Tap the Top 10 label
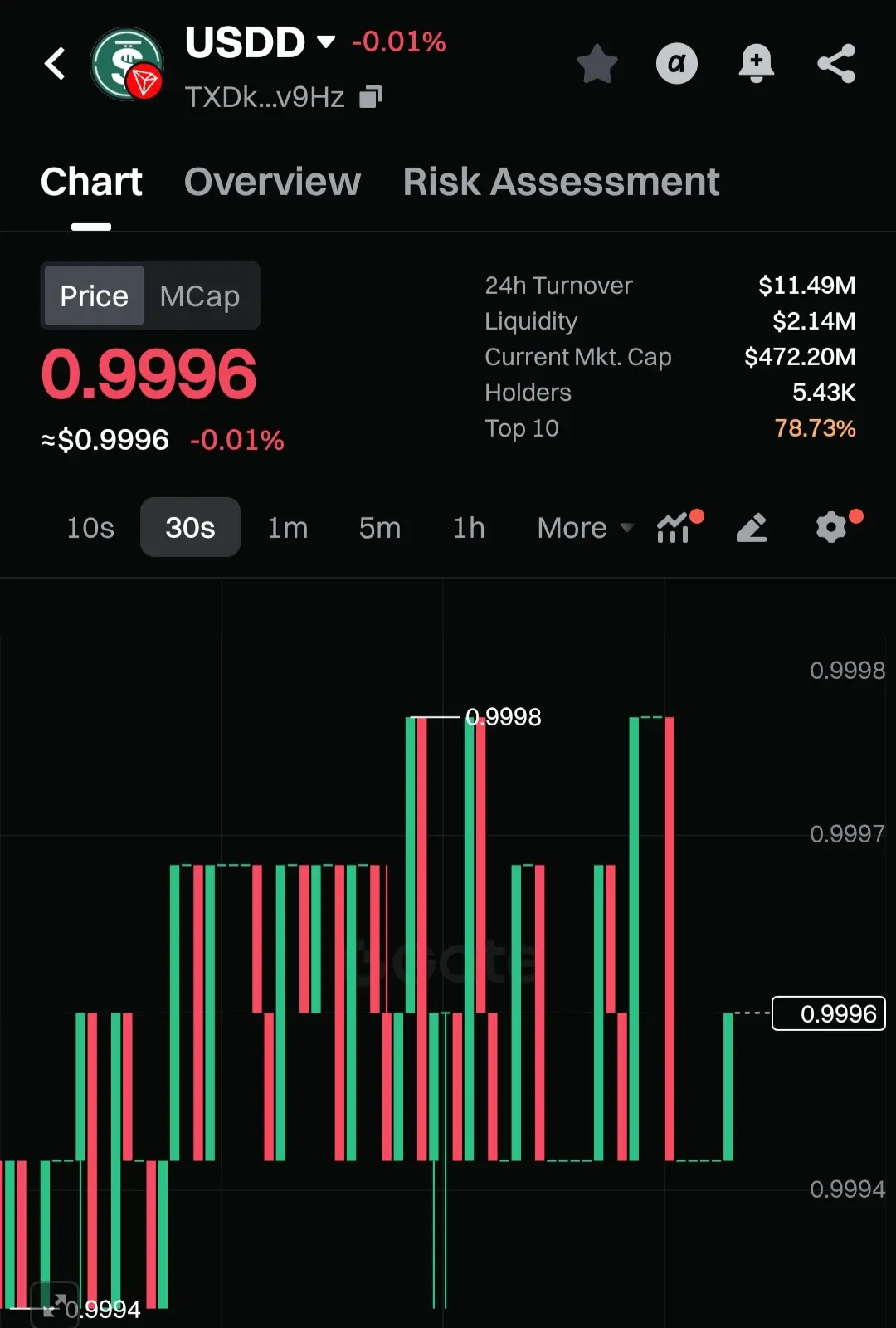 pos(522,428)
